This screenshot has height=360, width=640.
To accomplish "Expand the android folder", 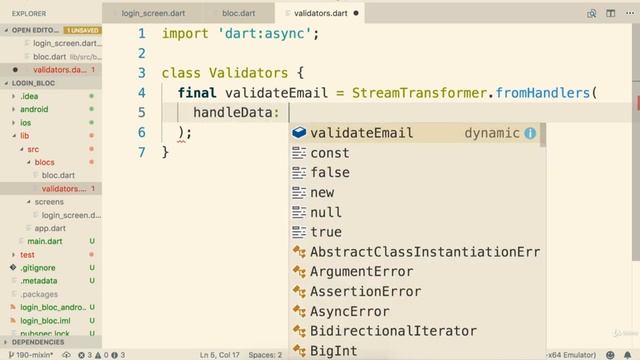I will click(x=34, y=109).
